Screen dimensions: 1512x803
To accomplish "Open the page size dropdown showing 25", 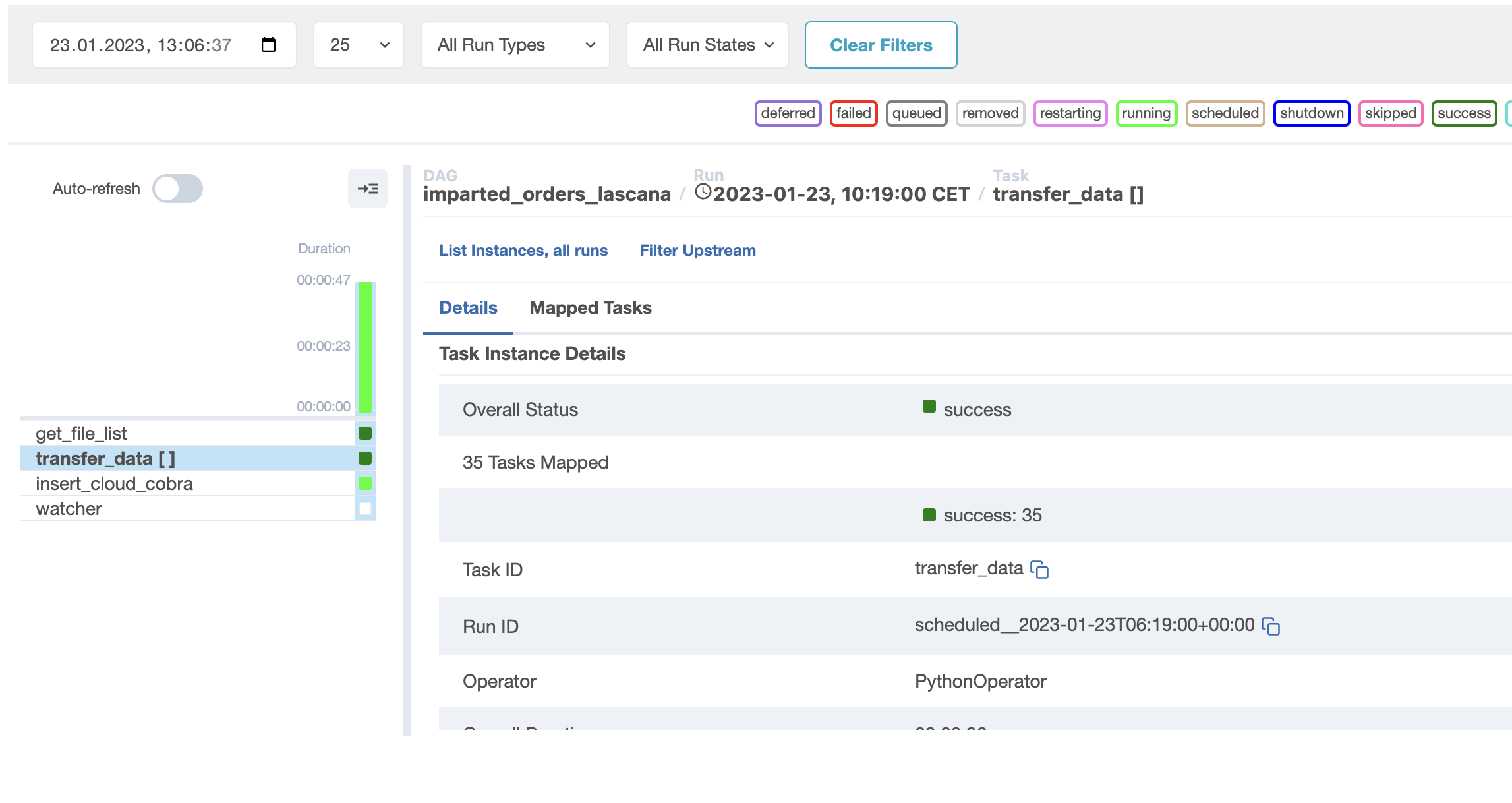I will pos(358,44).
